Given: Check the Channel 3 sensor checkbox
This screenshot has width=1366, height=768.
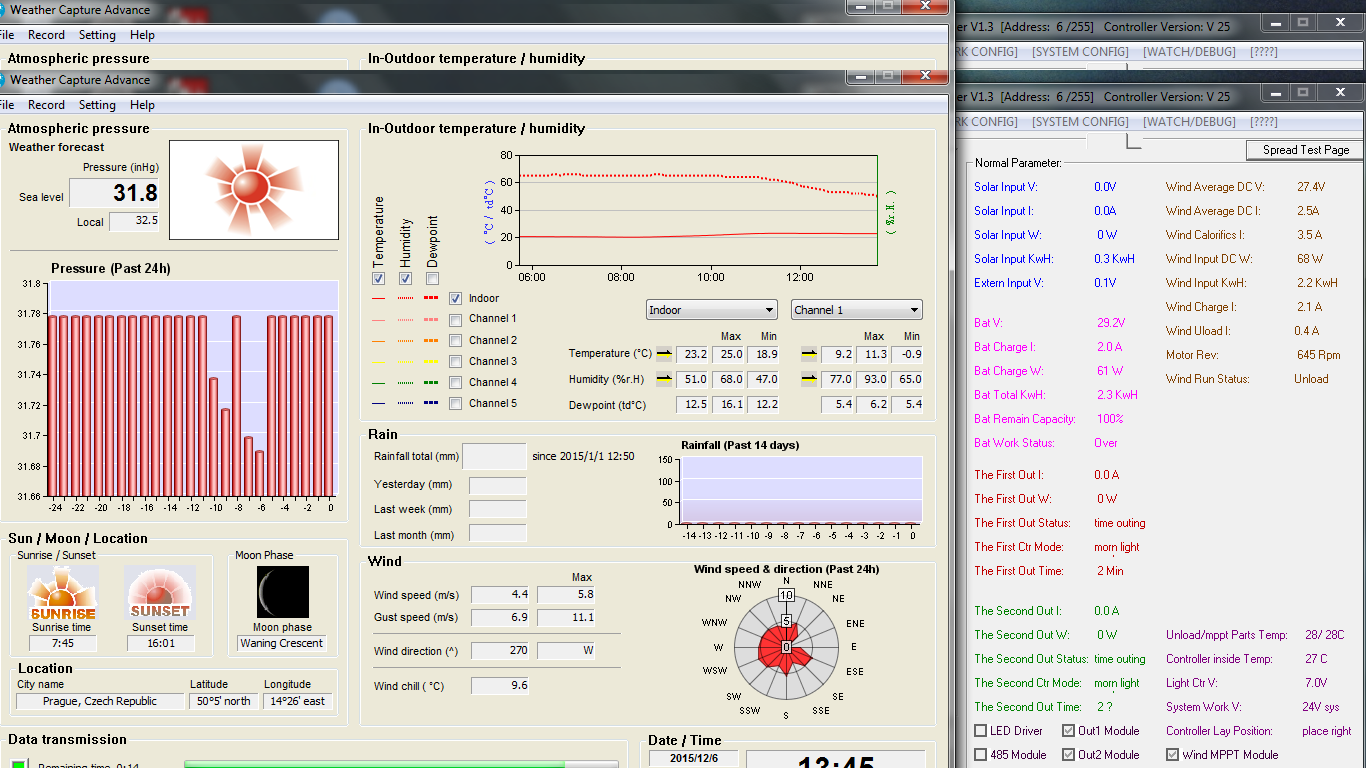Looking at the screenshot, I should [x=456, y=361].
